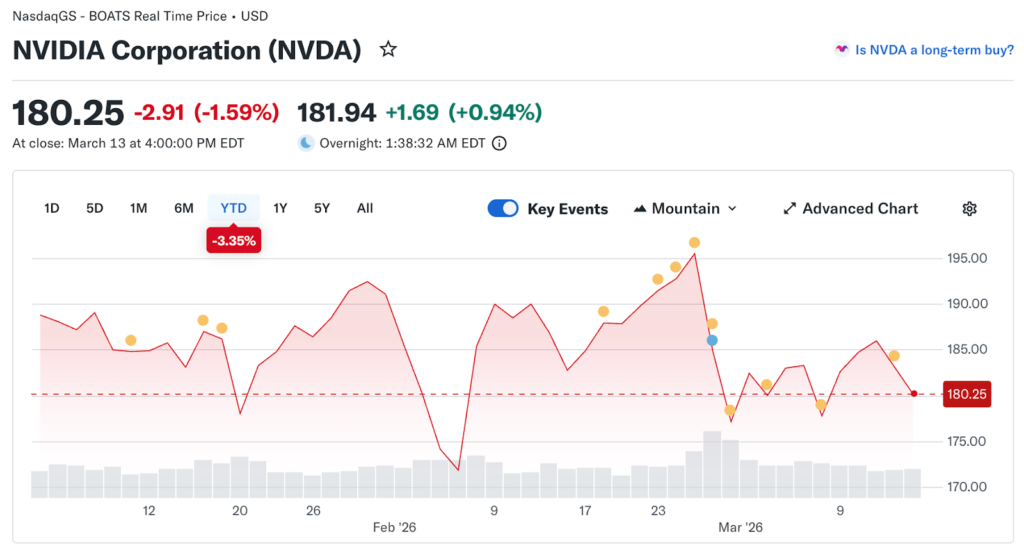This screenshot has width=1024, height=554.
Task: Toggle off the Key Events switch
Action: (x=503, y=209)
